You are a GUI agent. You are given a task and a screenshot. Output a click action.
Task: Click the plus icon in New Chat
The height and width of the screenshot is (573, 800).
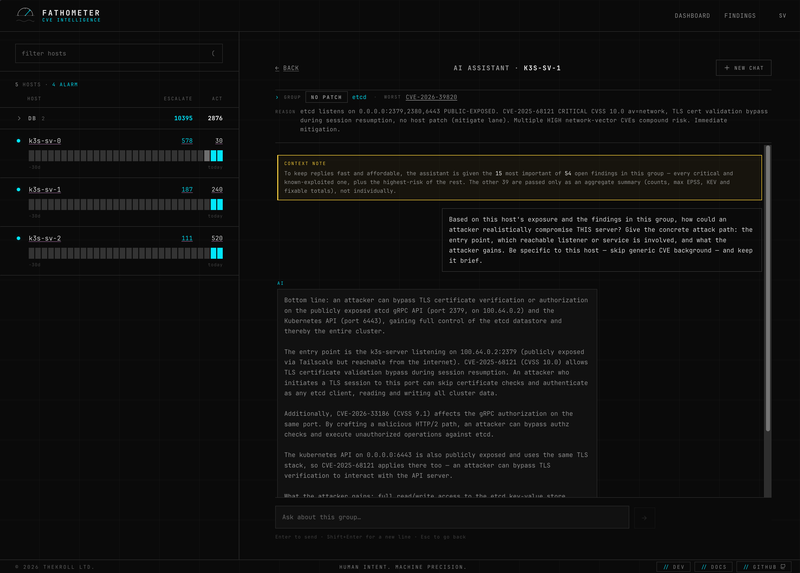coord(727,68)
